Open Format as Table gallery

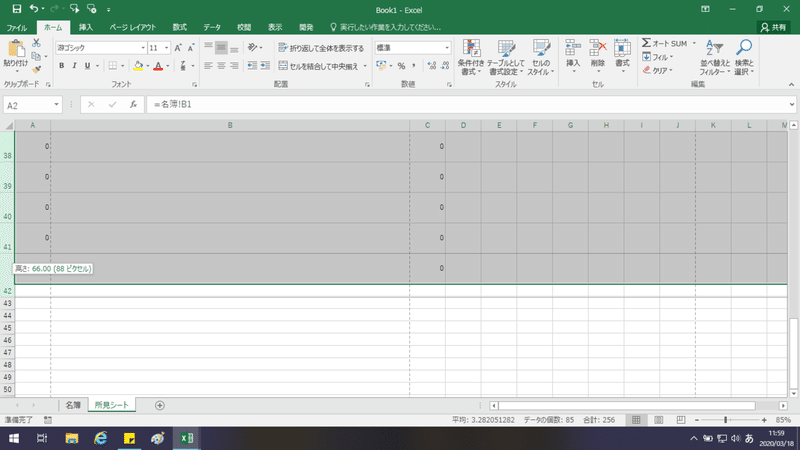point(506,57)
